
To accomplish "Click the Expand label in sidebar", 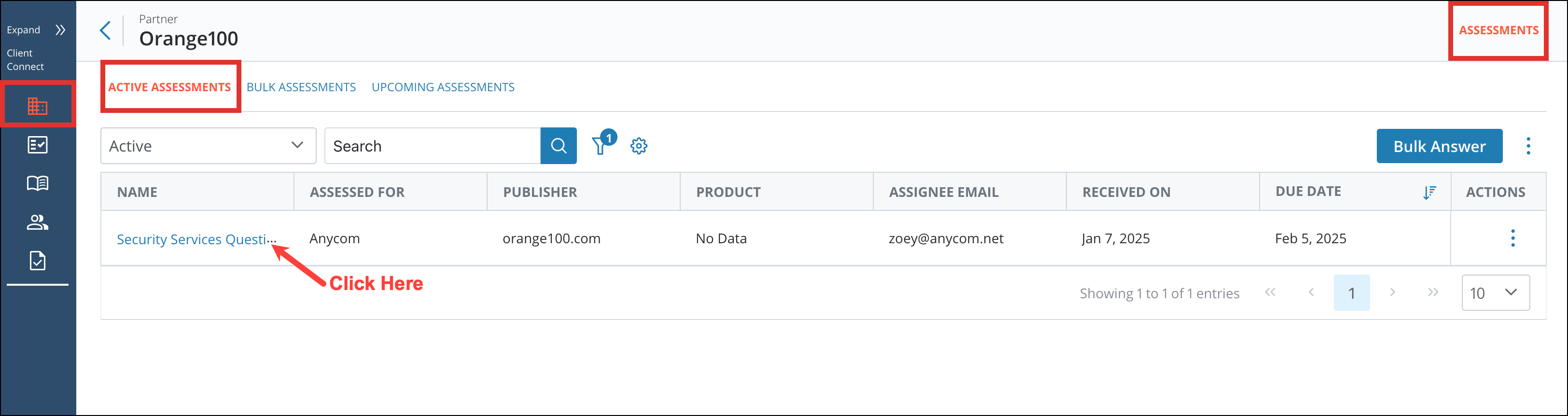I will click(x=23, y=30).
